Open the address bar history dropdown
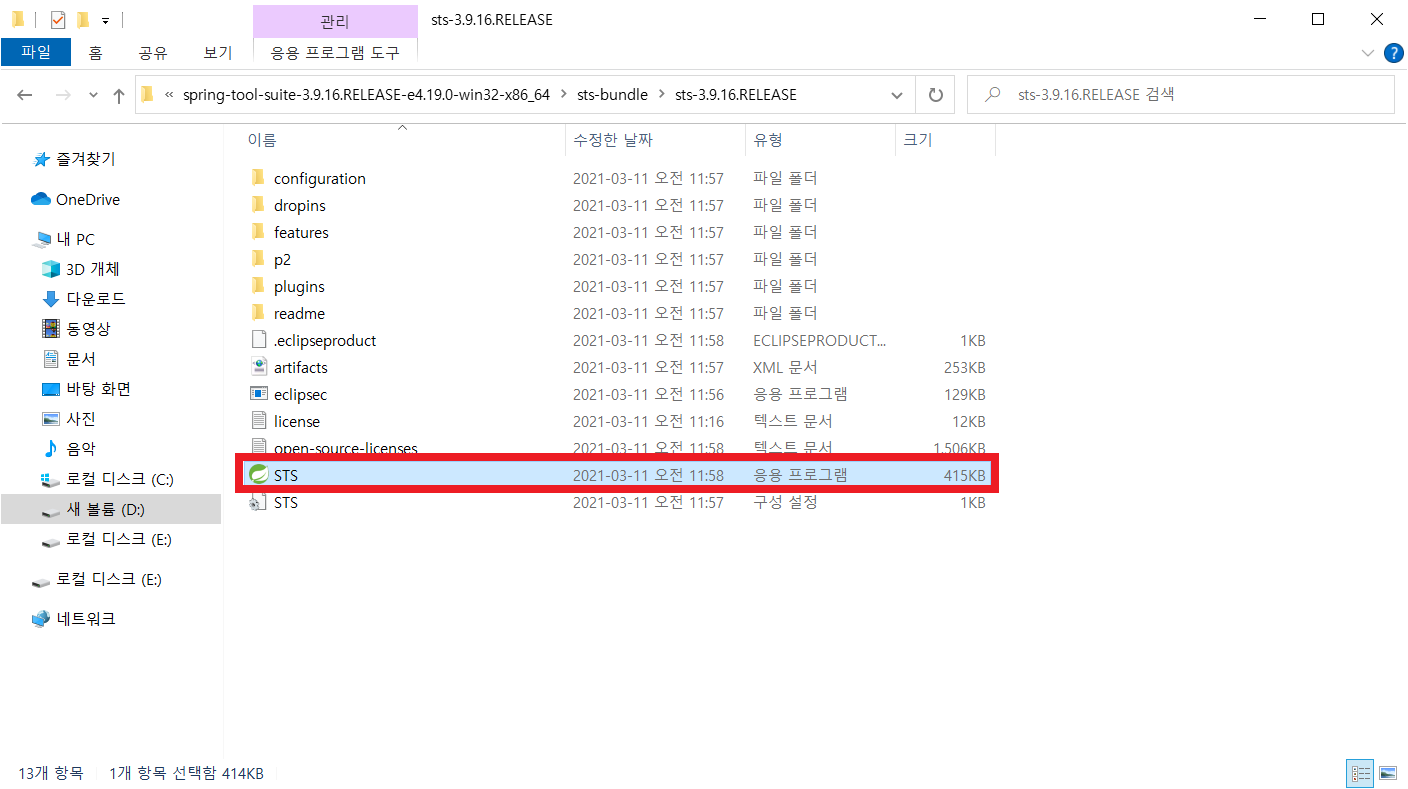The width and height of the screenshot is (1408, 789). 897,95
